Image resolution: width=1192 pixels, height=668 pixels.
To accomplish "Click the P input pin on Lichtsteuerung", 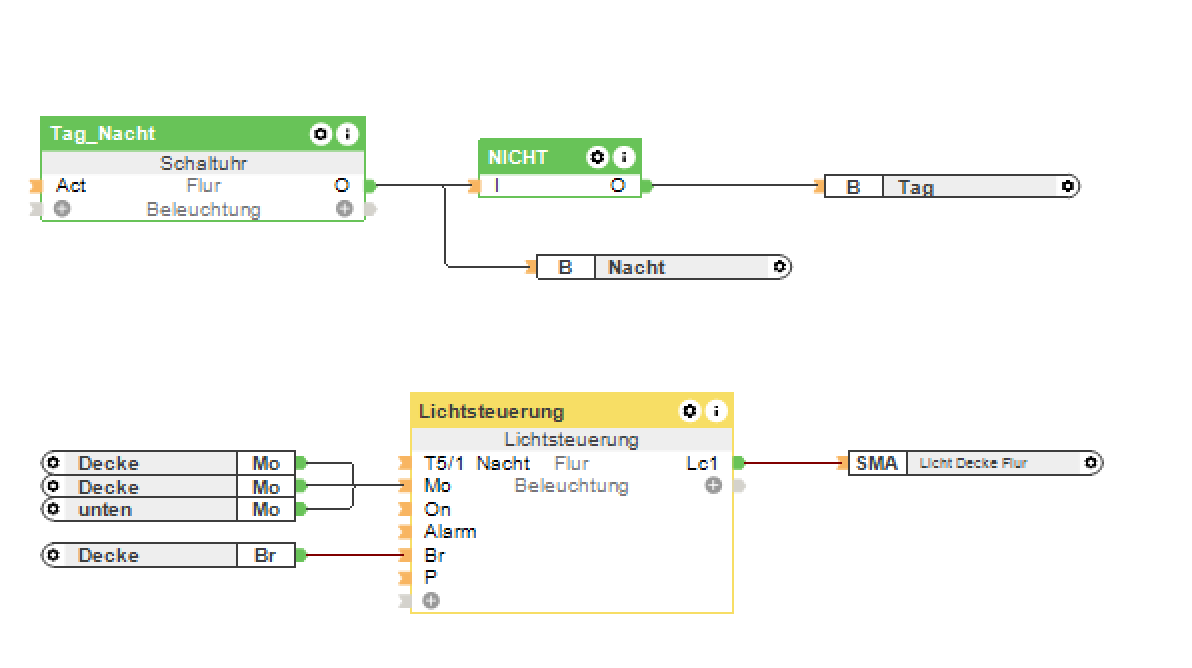I will pos(404,578).
